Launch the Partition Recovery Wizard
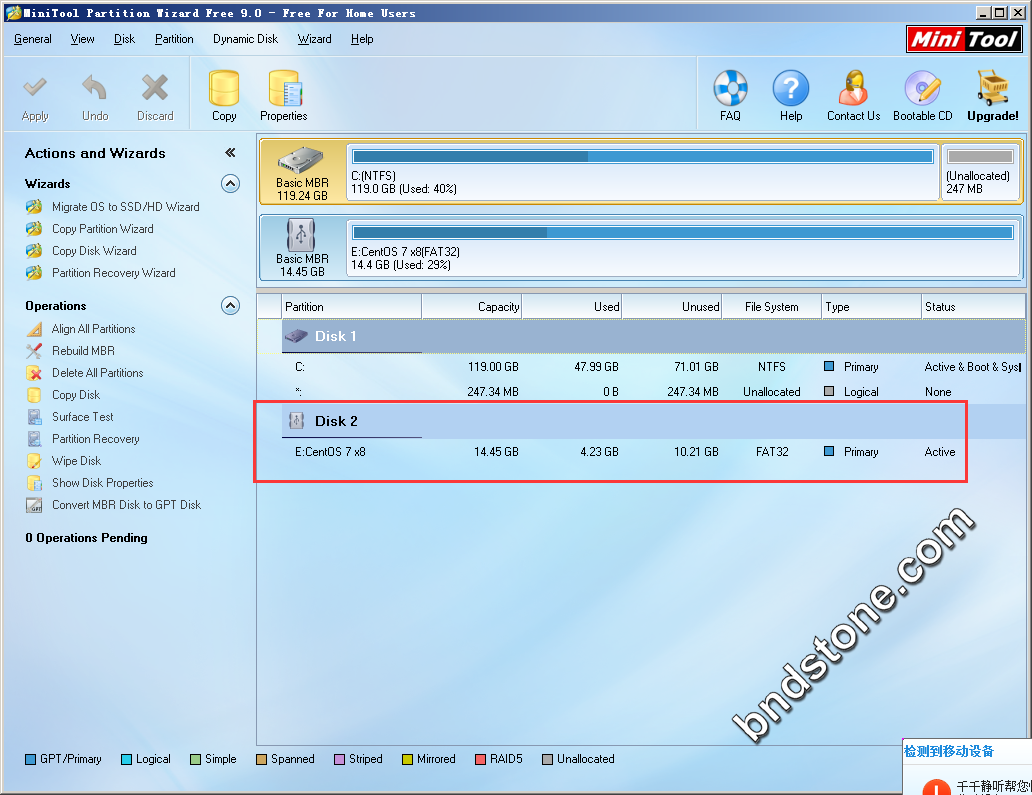The image size is (1032, 795). [114, 272]
